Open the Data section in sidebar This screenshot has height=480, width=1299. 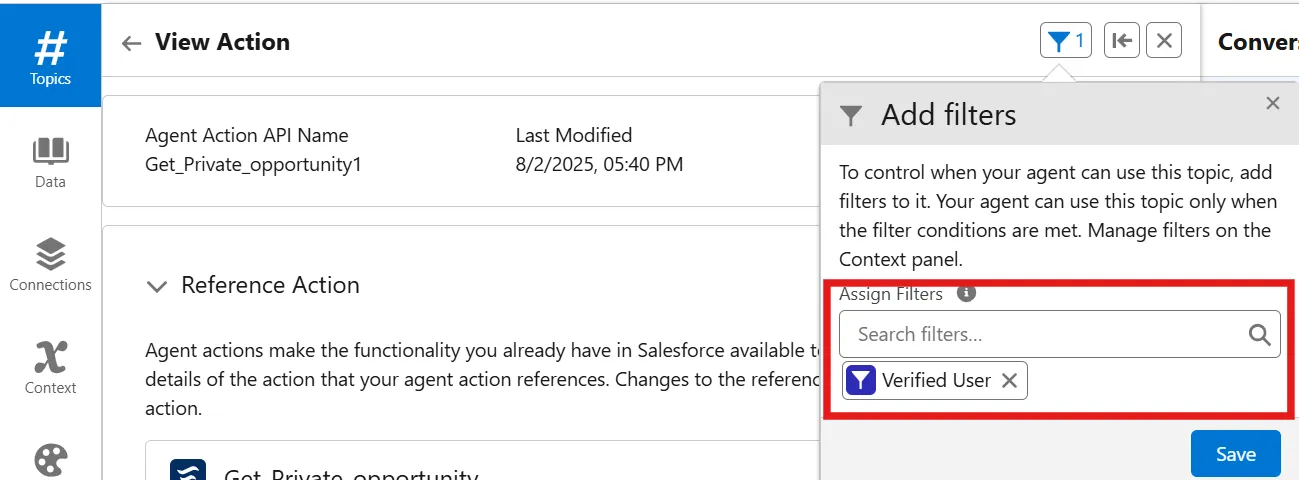(50, 162)
